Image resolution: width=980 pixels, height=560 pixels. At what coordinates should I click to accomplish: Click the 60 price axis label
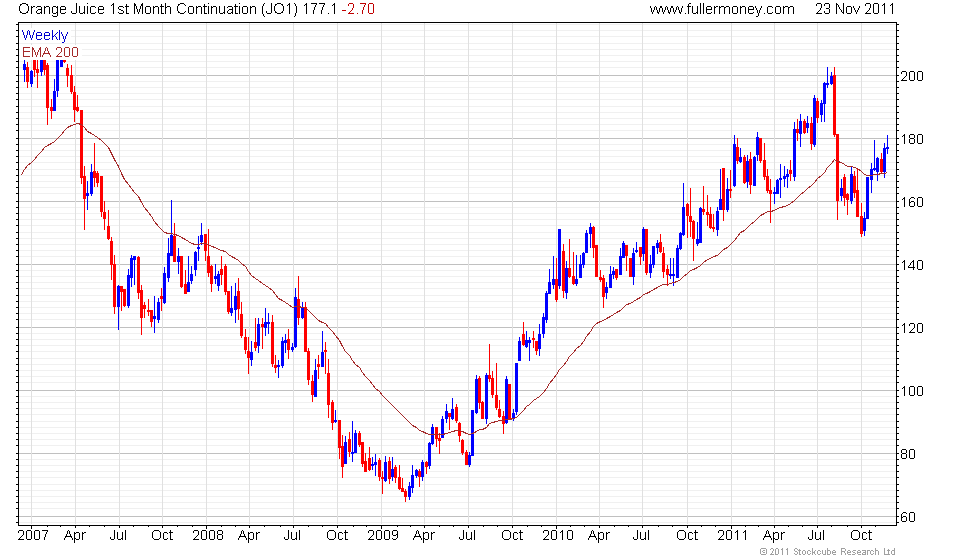tap(908, 518)
